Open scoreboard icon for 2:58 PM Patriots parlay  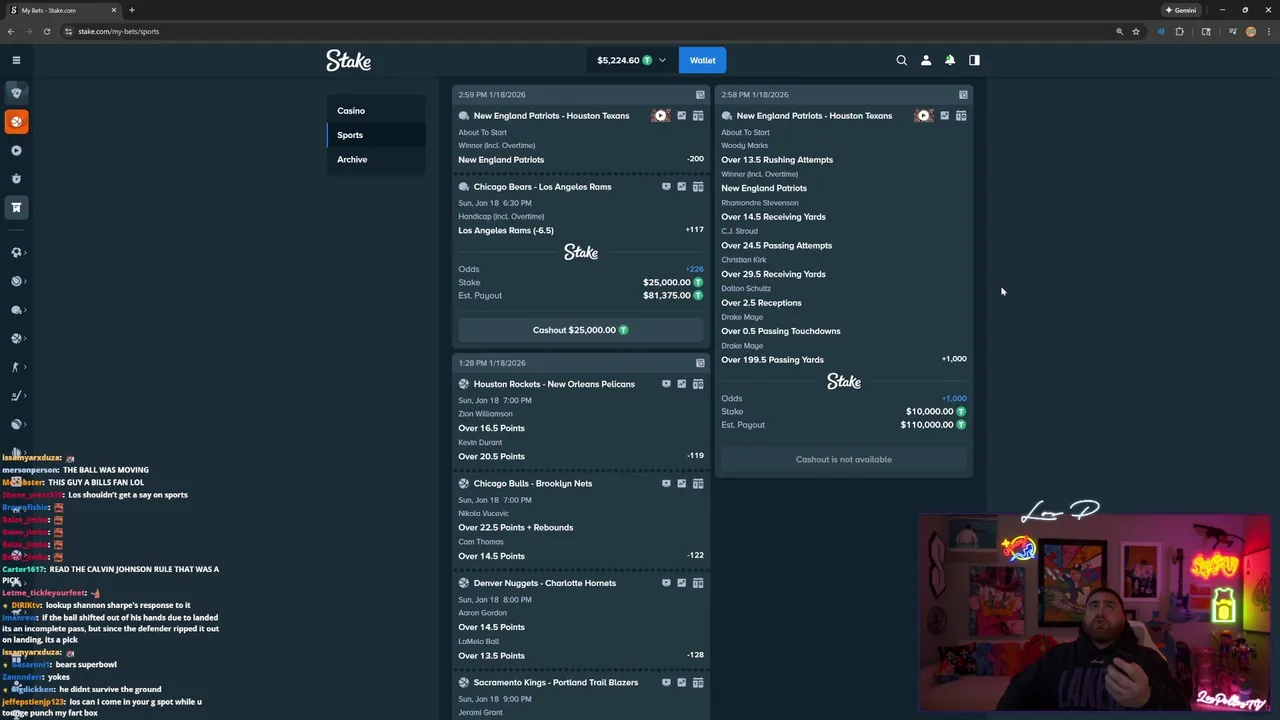(x=961, y=116)
